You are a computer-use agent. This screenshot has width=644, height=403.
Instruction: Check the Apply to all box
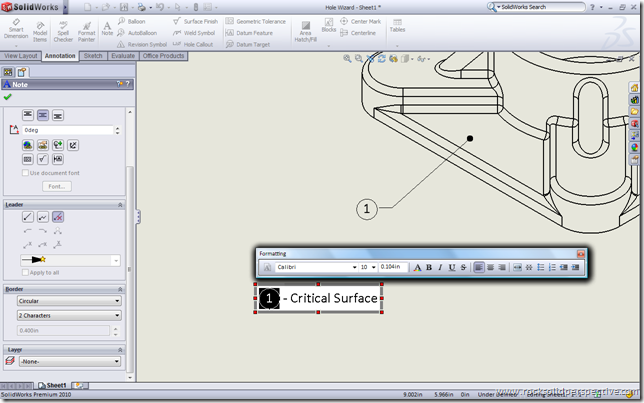click(x=25, y=272)
